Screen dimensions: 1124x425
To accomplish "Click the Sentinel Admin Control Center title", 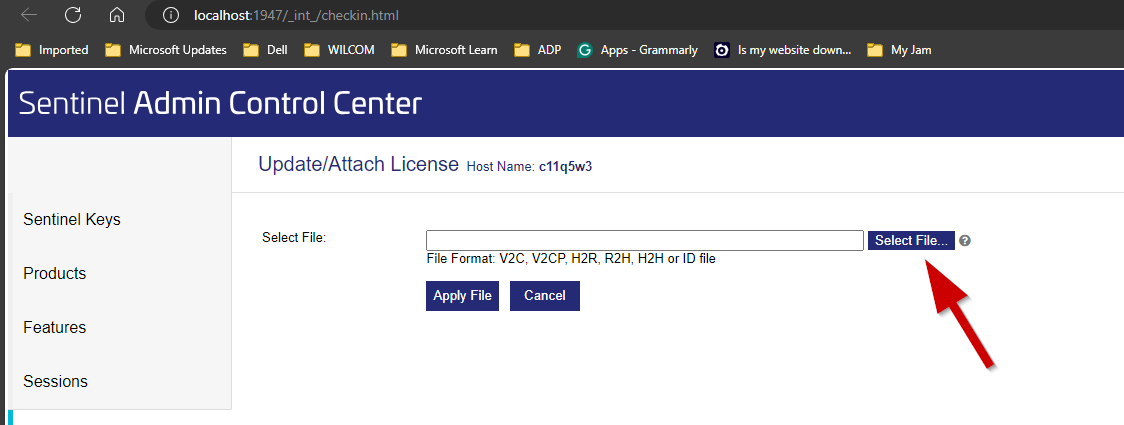I will pos(220,104).
